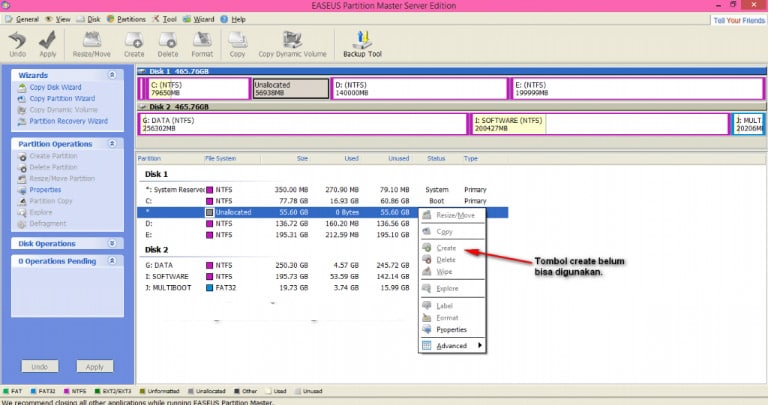Image resolution: width=769 pixels, height=405 pixels.
Task: Collapse the 0 Operations Pending panel
Action: [x=112, y=261]
